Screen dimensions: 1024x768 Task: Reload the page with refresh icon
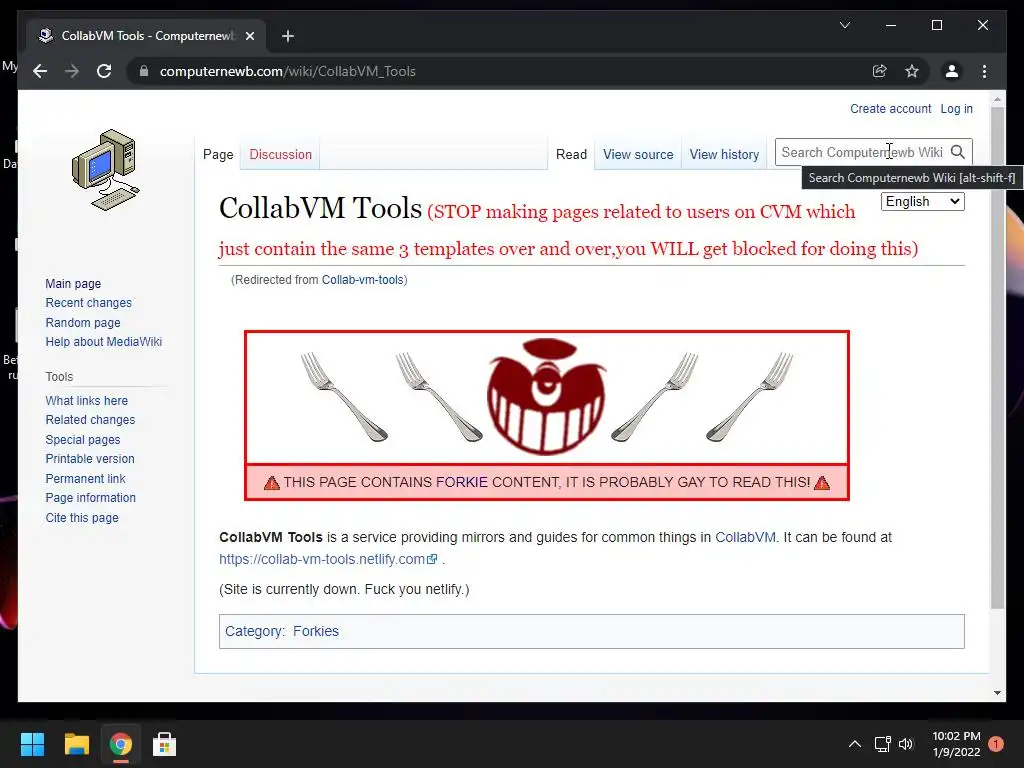pos(104,71)
